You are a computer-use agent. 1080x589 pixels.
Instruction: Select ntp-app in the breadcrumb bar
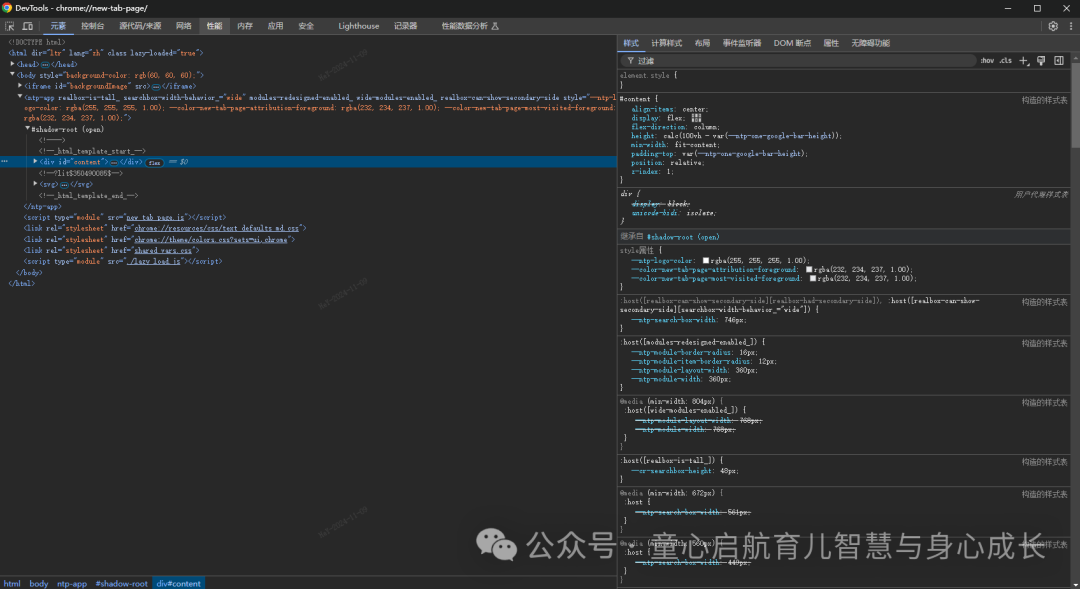click(x=72, y=583)
